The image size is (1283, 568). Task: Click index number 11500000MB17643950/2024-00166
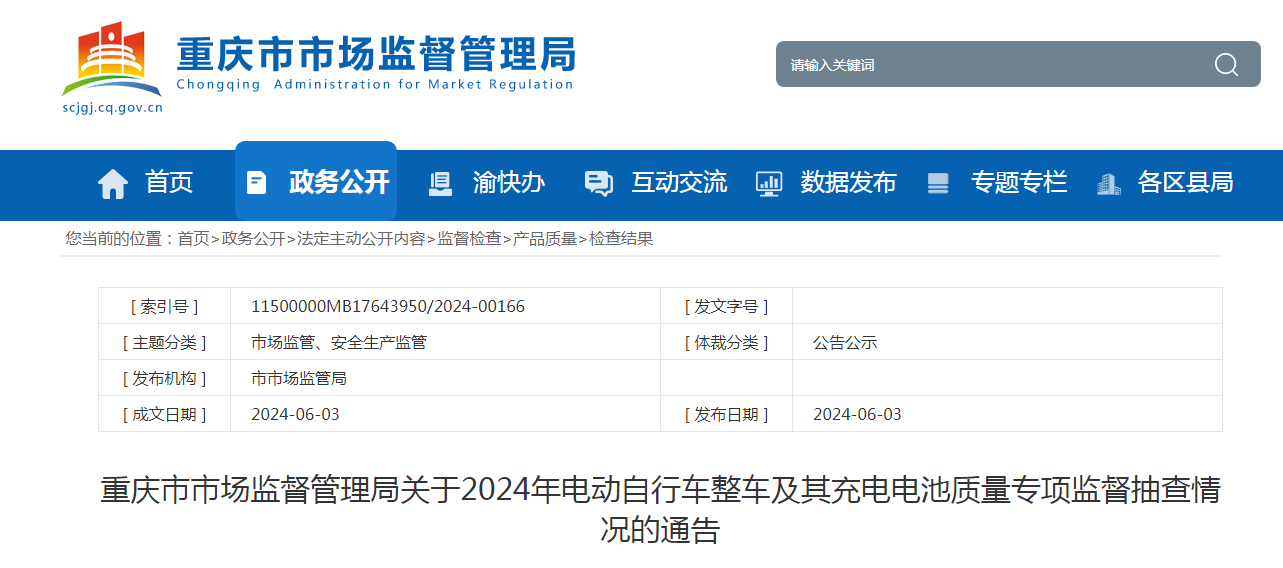point(388,306)
